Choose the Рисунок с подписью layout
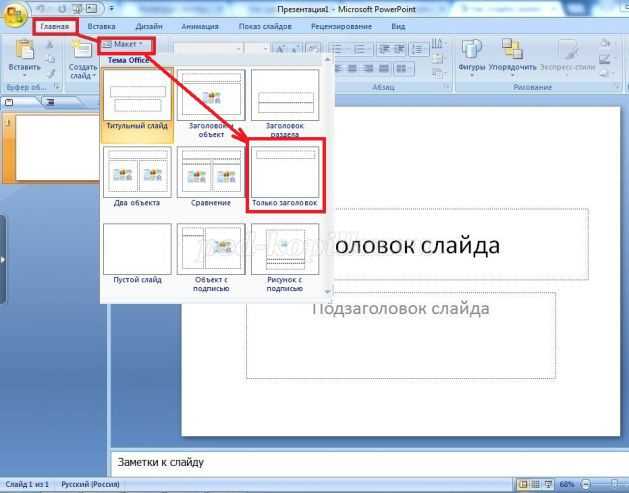Image resolution: width=629 pixels, height=493 pixels. (x=285, y=258)
